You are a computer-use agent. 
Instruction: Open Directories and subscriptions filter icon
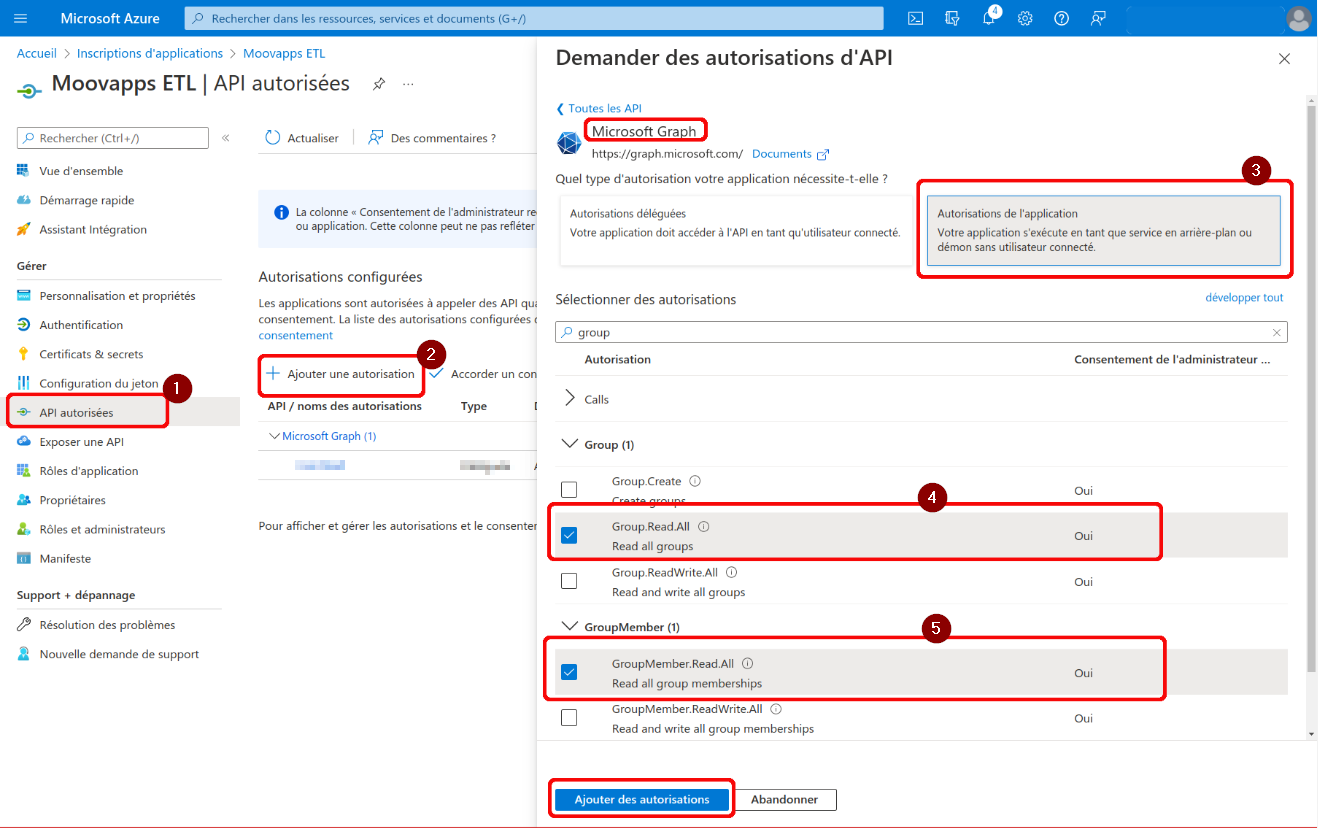click(952, 18)
